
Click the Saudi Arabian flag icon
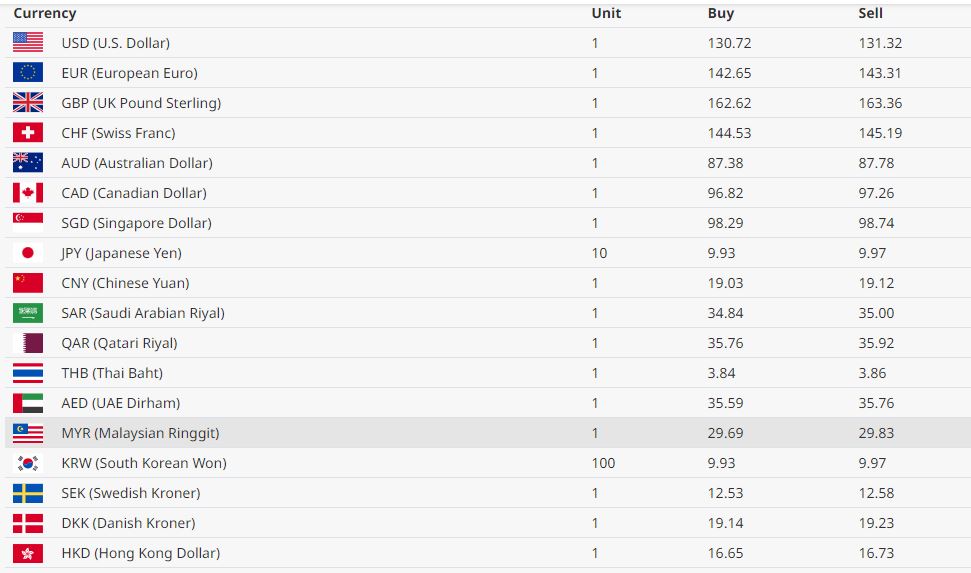[28, 313]
